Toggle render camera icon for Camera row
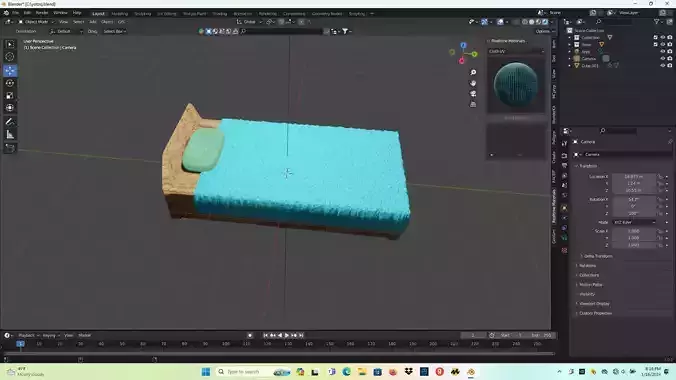The width and height of the screenshot is (676, 380). pyautogui.click(x=670, y=58)
